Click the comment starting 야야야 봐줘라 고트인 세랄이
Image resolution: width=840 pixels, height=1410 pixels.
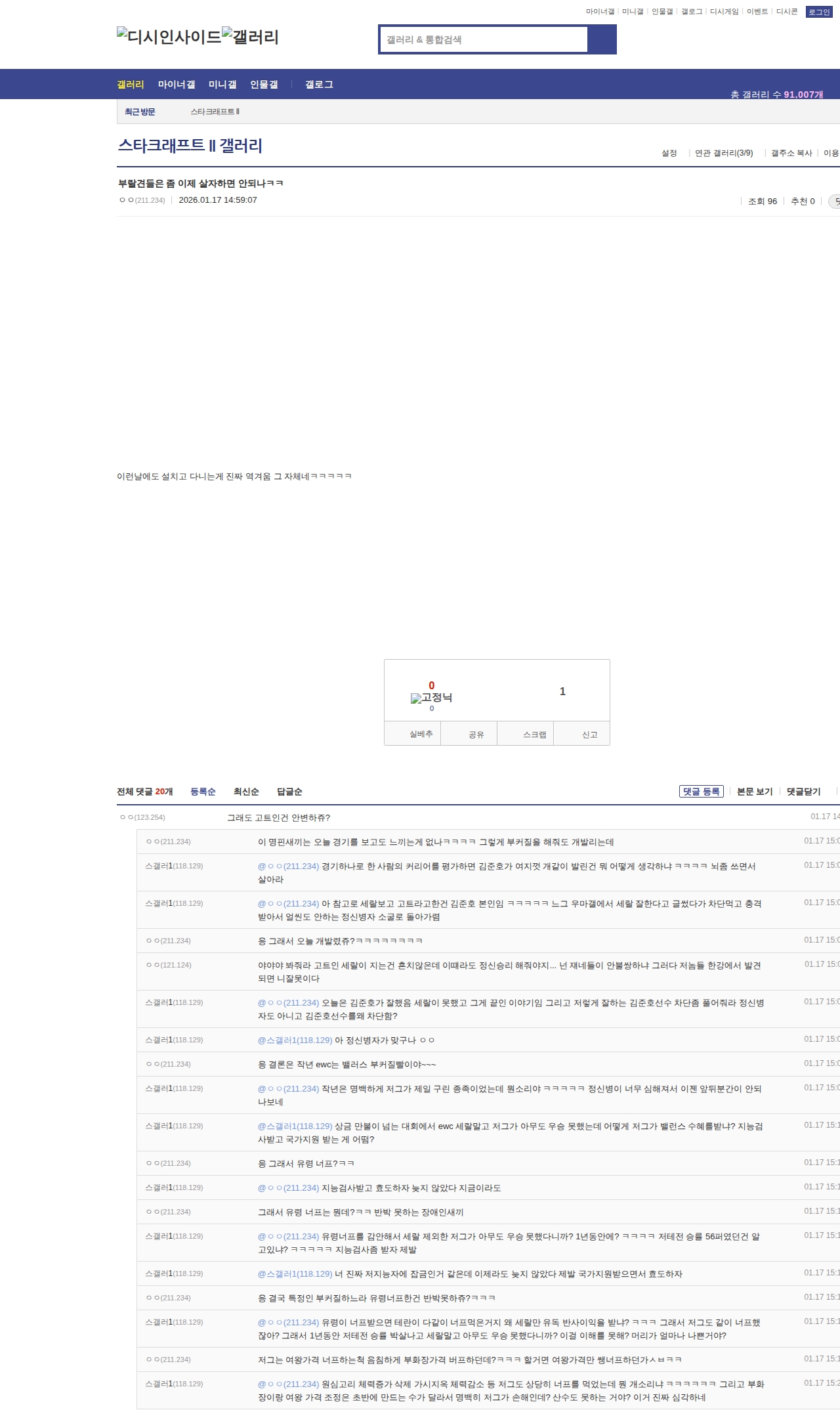509,972
